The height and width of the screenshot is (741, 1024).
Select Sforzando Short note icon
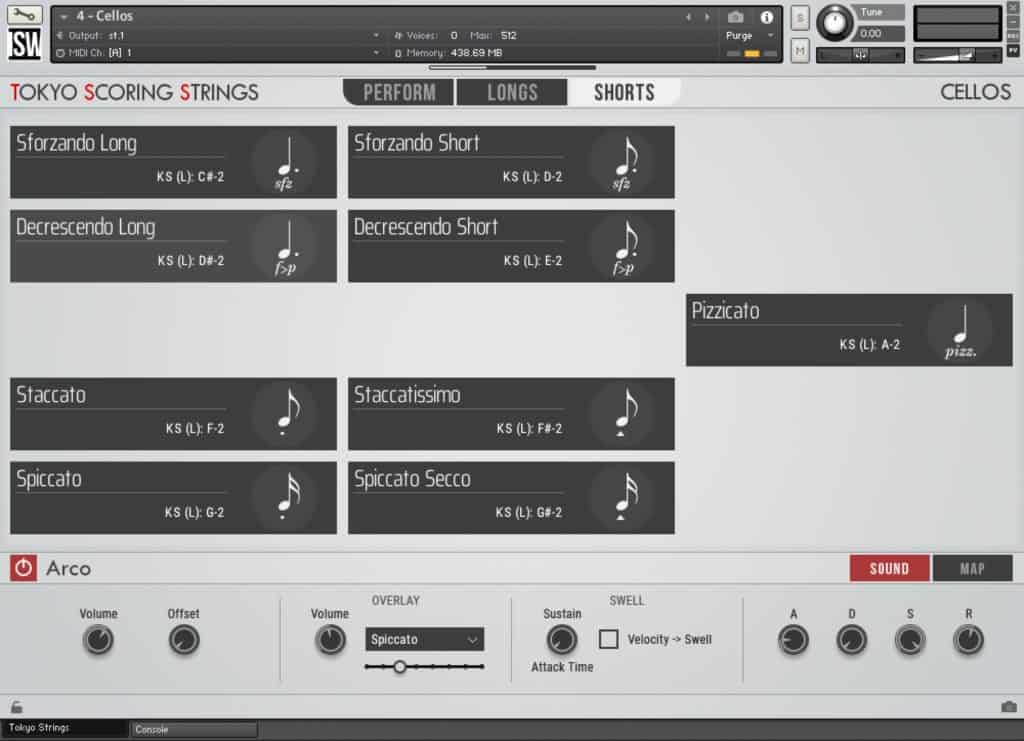623,162
